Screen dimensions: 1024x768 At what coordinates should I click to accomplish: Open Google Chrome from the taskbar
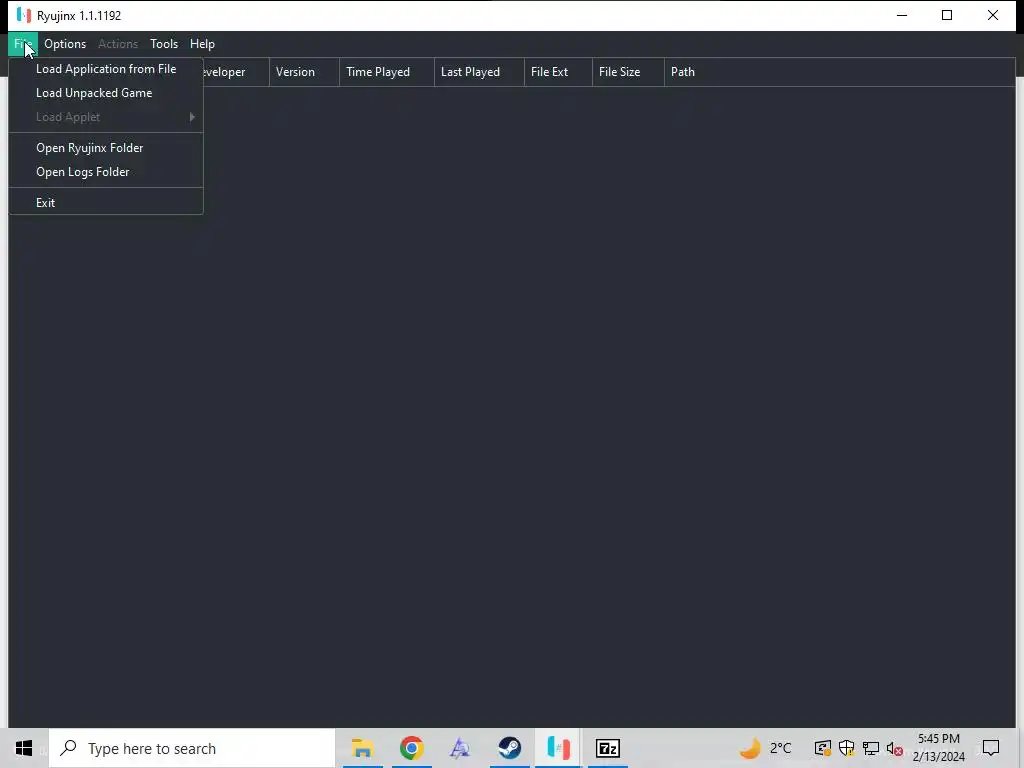tap(411, 748)
